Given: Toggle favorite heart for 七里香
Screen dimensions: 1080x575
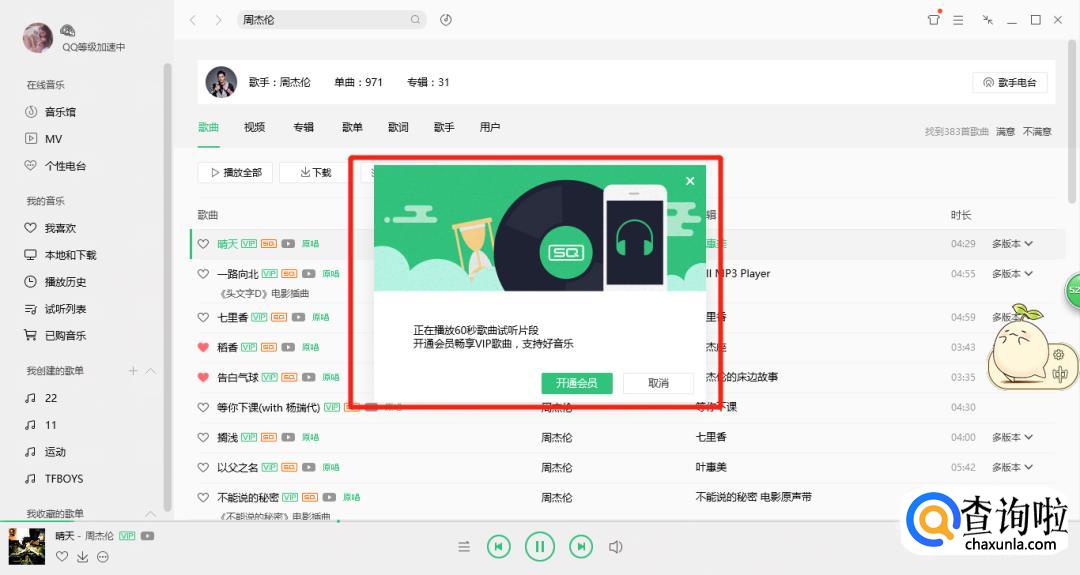Looking at the screenshot, I should point(203,317).
